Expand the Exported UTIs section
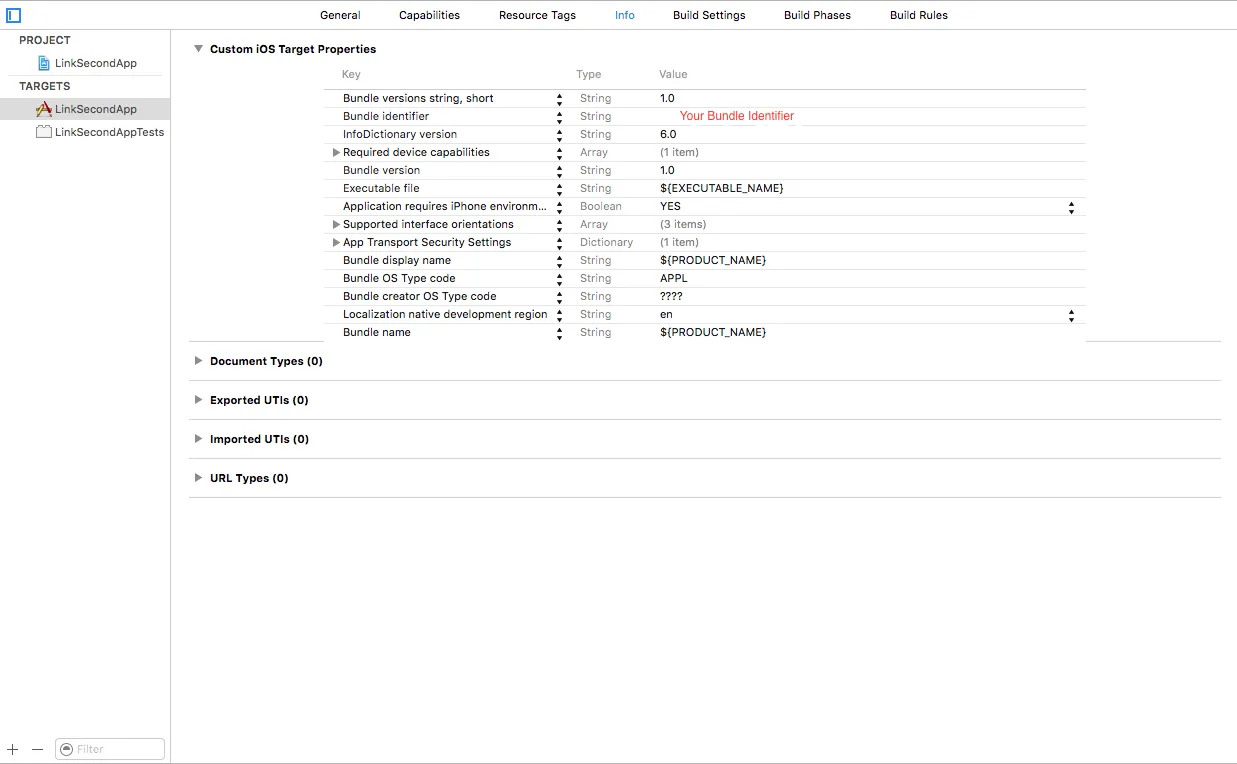Image resolution: width=1237 pixels, height=764 pixels. pyautogui.click(x=198, y=400)
